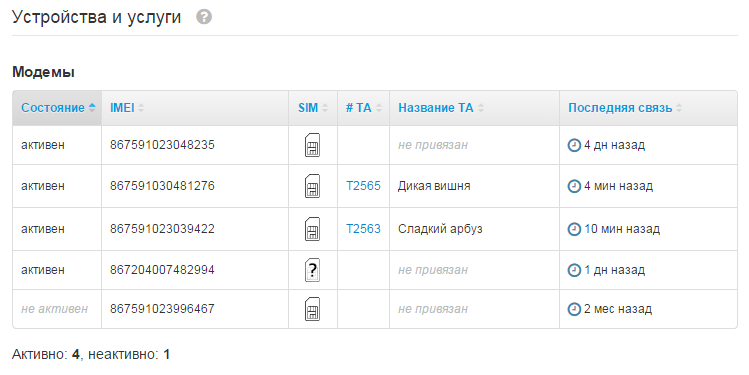
Task: Click не привязан text in first row
Action: point(433,145)
